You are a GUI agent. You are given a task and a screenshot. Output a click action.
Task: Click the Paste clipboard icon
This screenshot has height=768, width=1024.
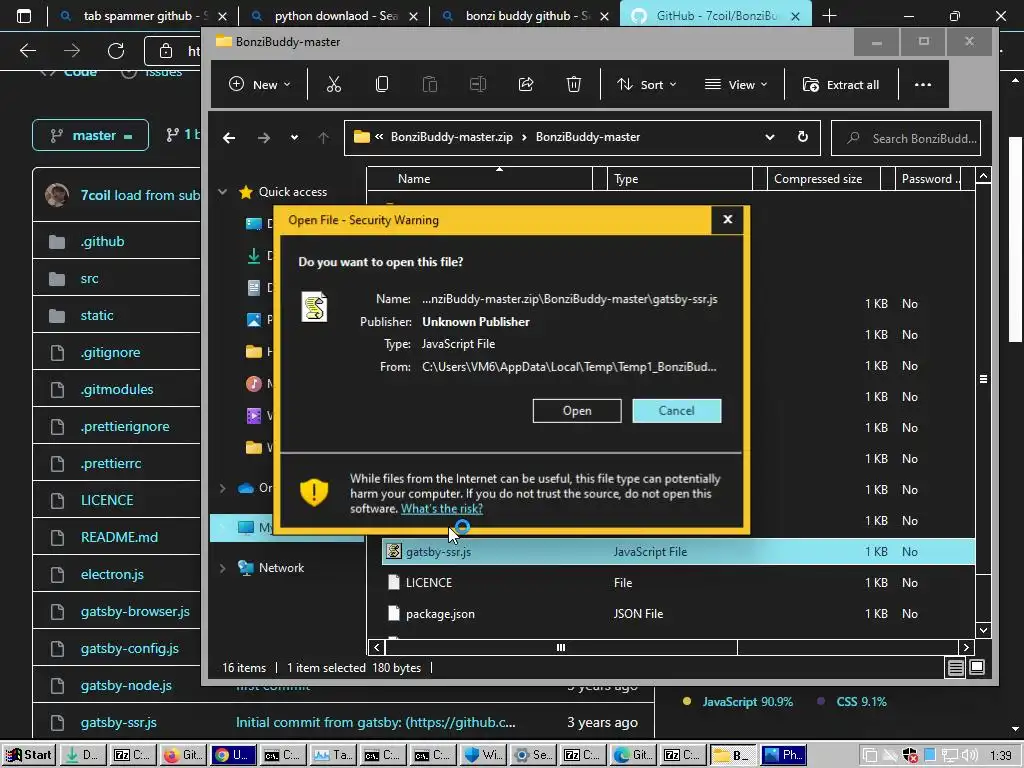pyautogui.click(x=430, y=84)
